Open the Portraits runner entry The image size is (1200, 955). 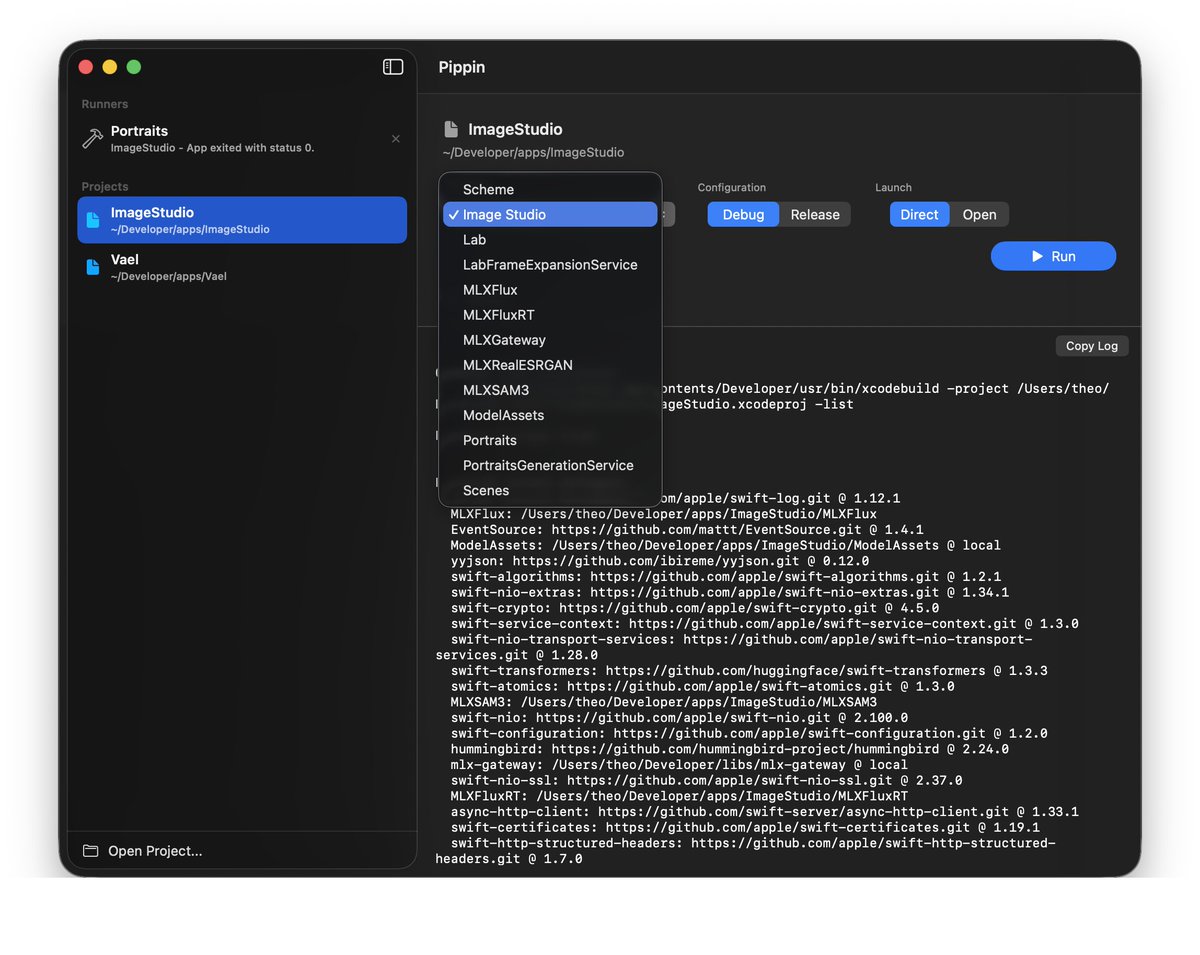click(x=242, y=139)
